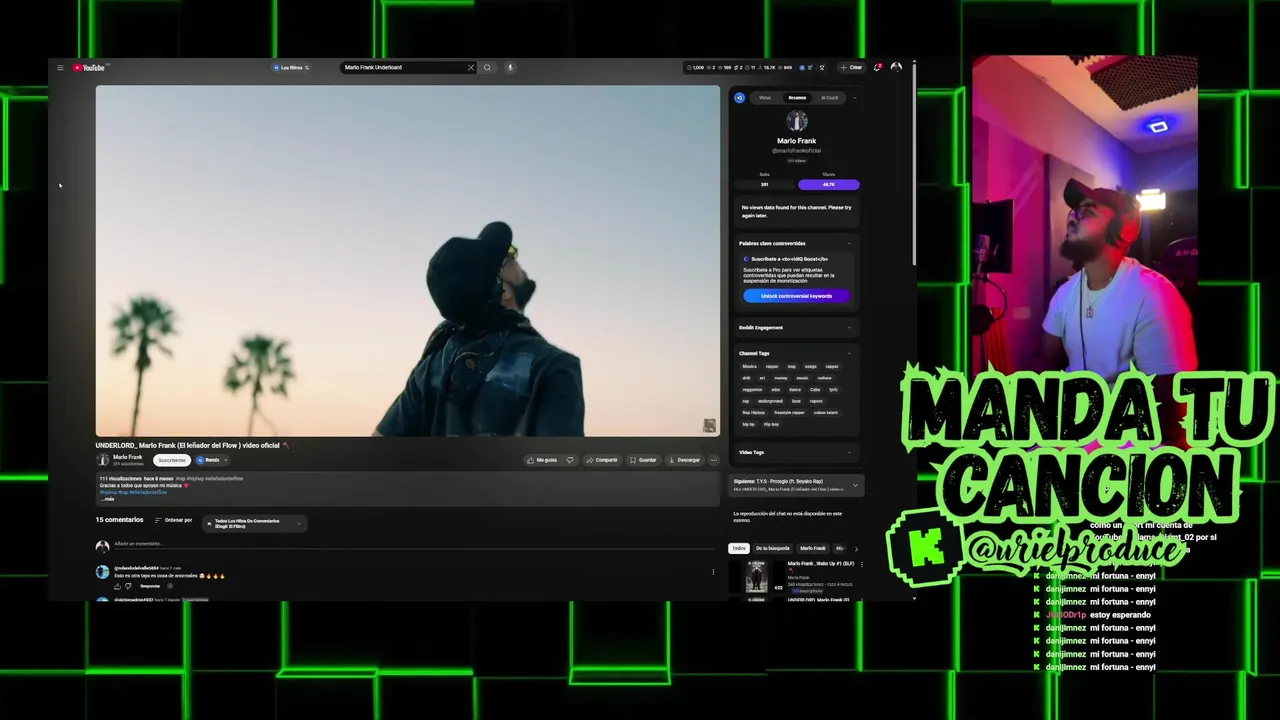
Task: Switch to the Resumen tab in vidIQ panel
Action: (797, 98)
